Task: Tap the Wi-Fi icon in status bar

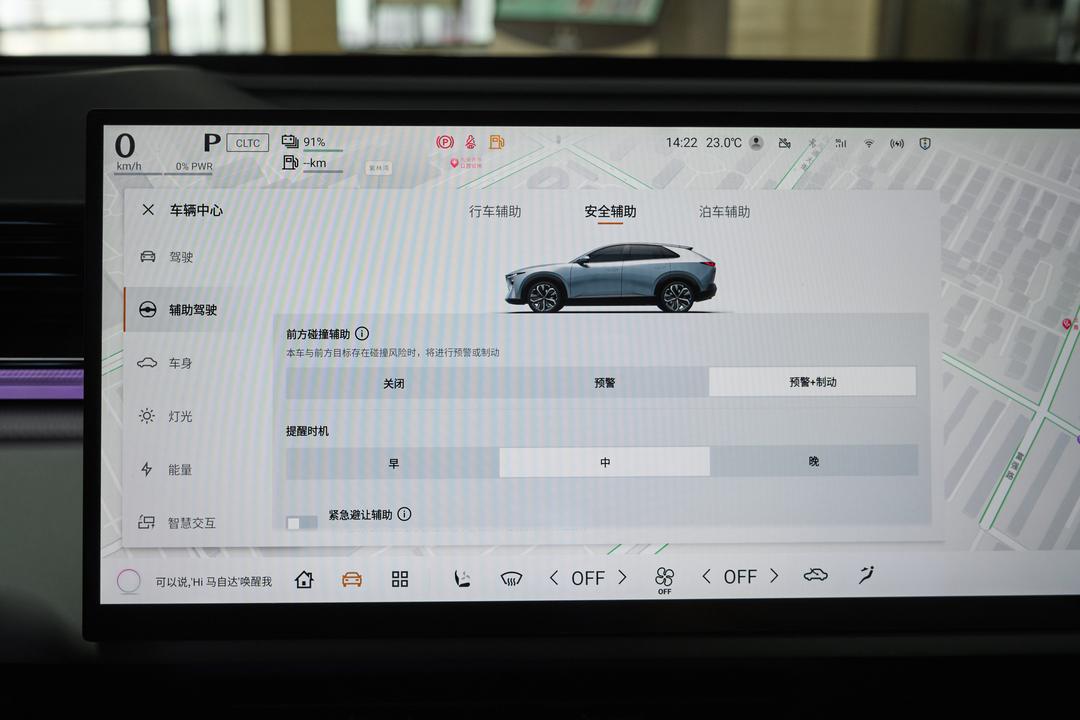Action: coord(869,143)
